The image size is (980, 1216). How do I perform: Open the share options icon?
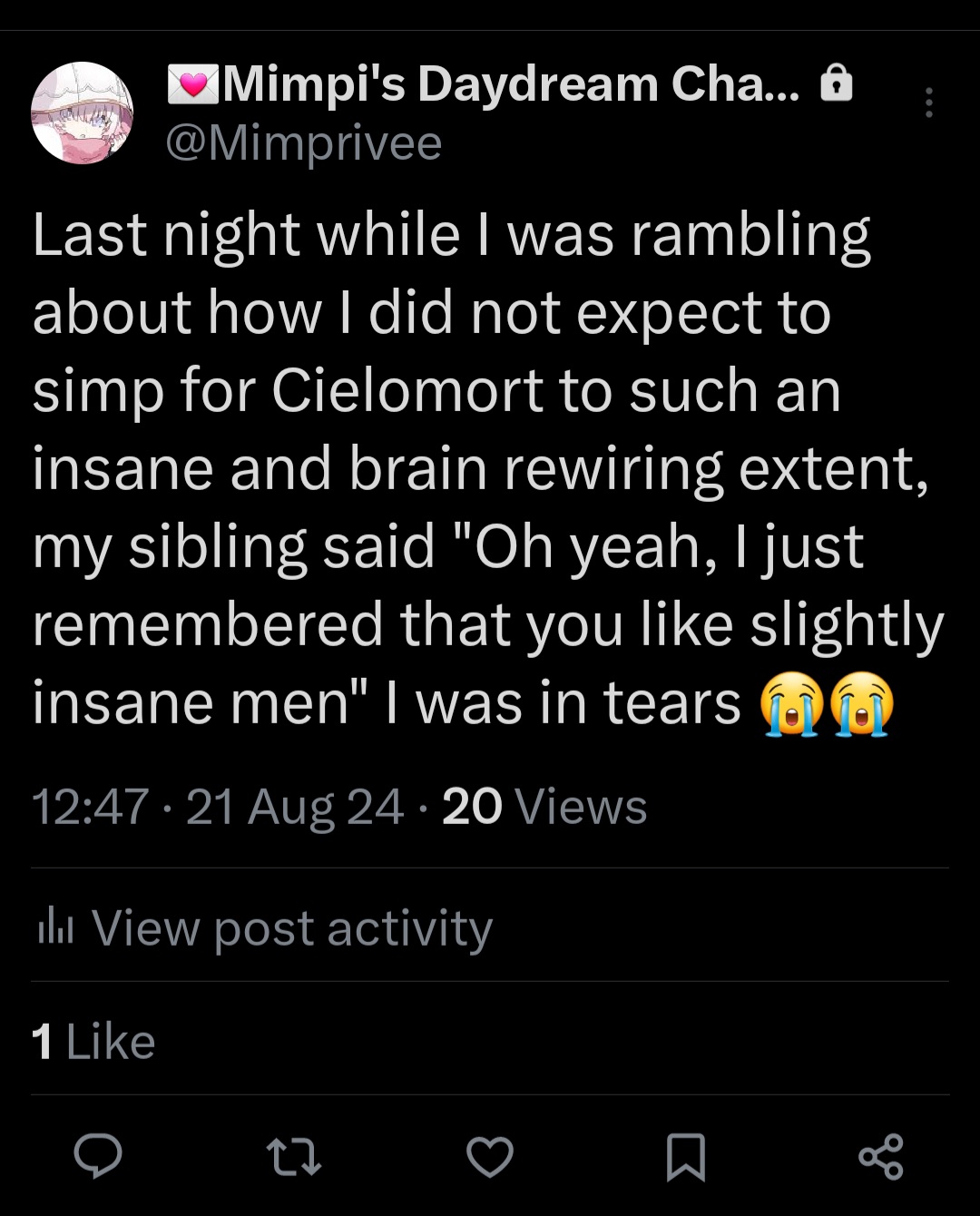click(880, 1157)
